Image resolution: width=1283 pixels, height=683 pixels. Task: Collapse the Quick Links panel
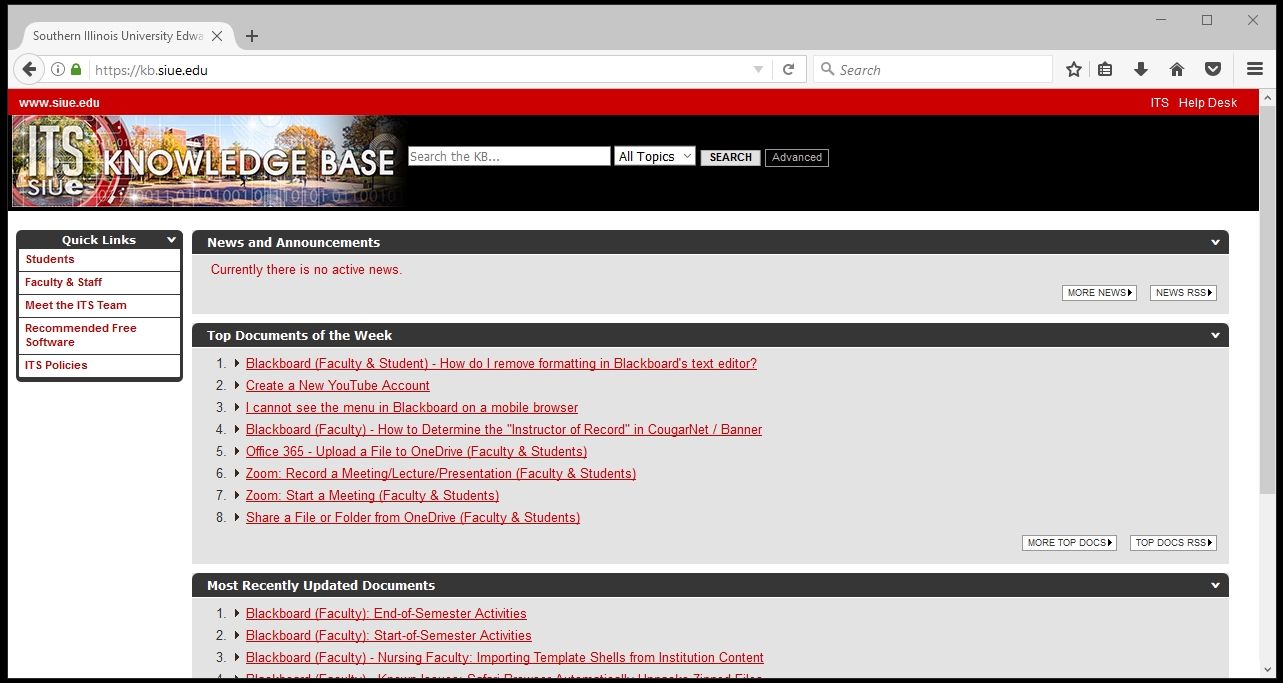[x=172, y=240]
